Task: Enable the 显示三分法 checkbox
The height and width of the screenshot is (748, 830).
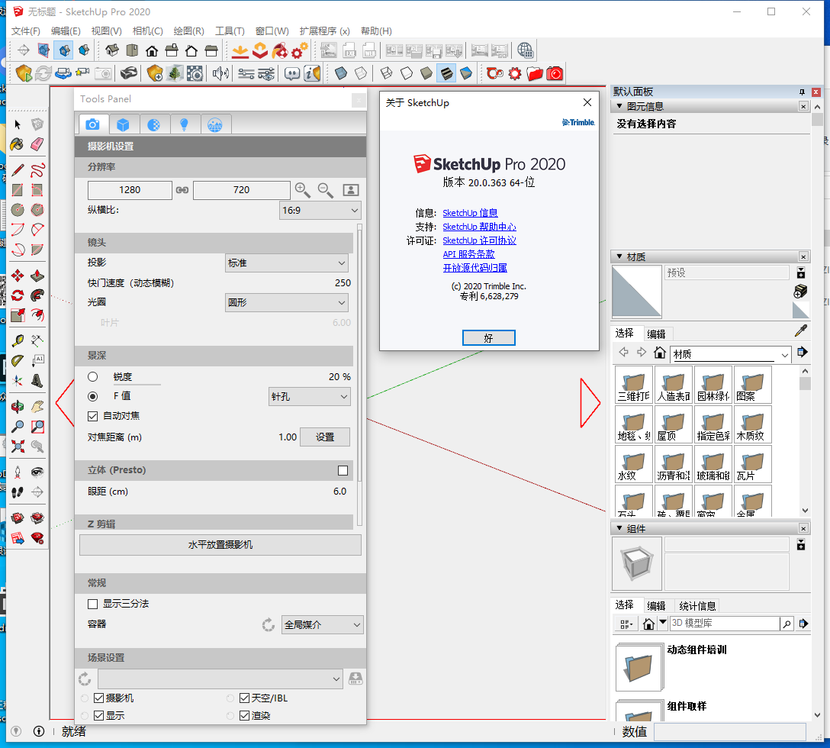Action: pos(93,604)
